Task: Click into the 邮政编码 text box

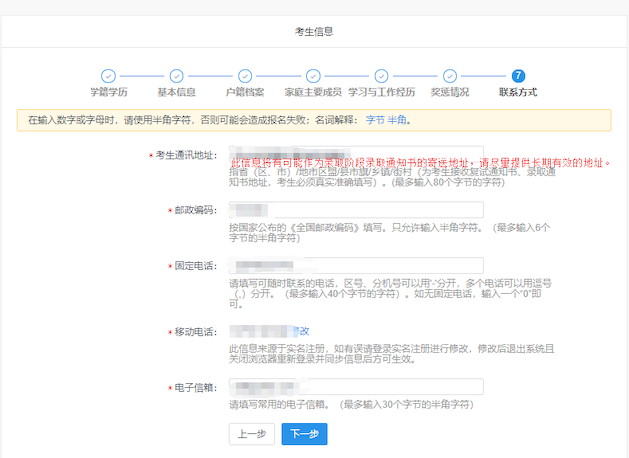Action: point(355,210)
